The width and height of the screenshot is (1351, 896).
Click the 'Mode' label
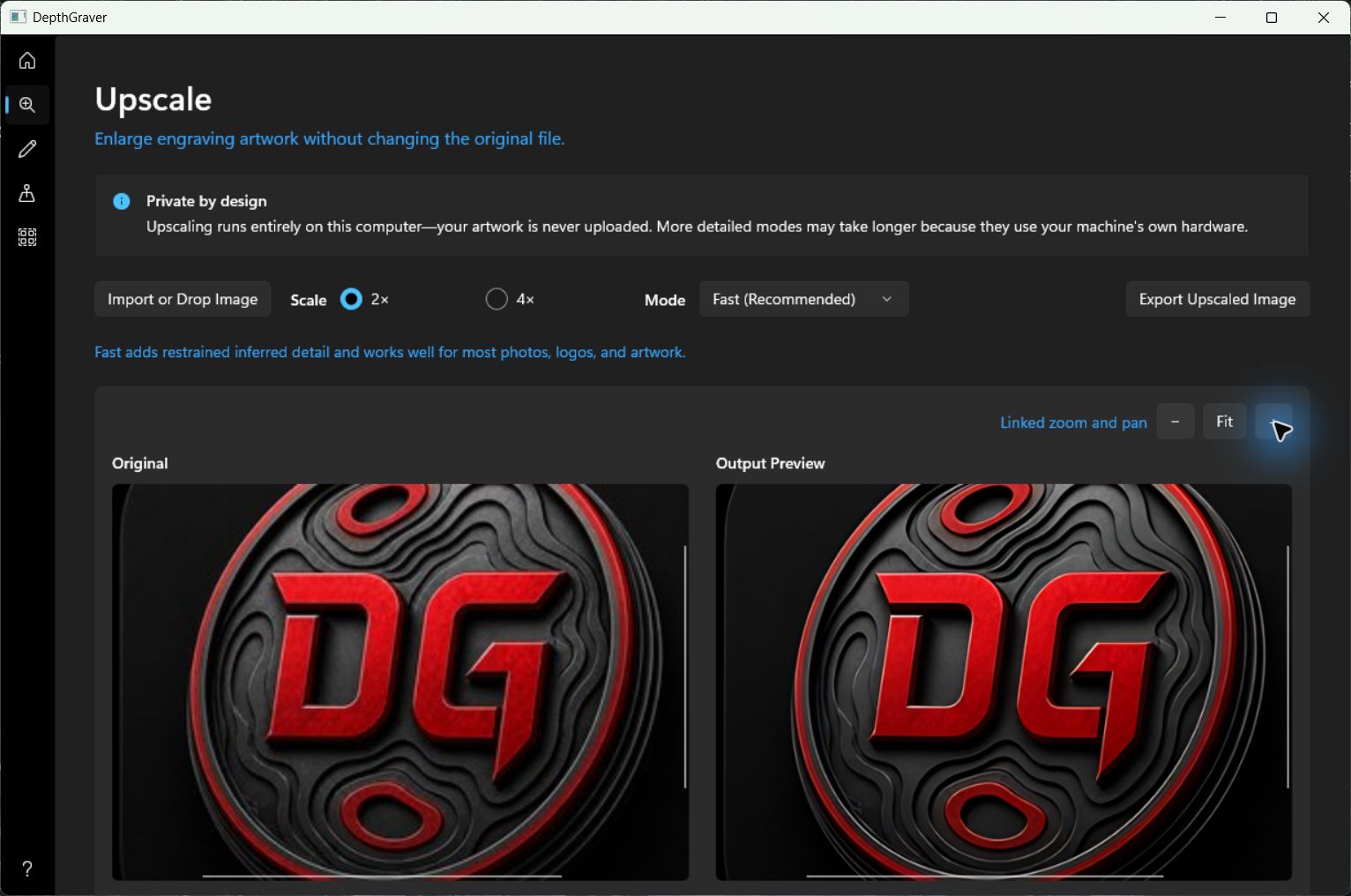(x=665, y=300)
